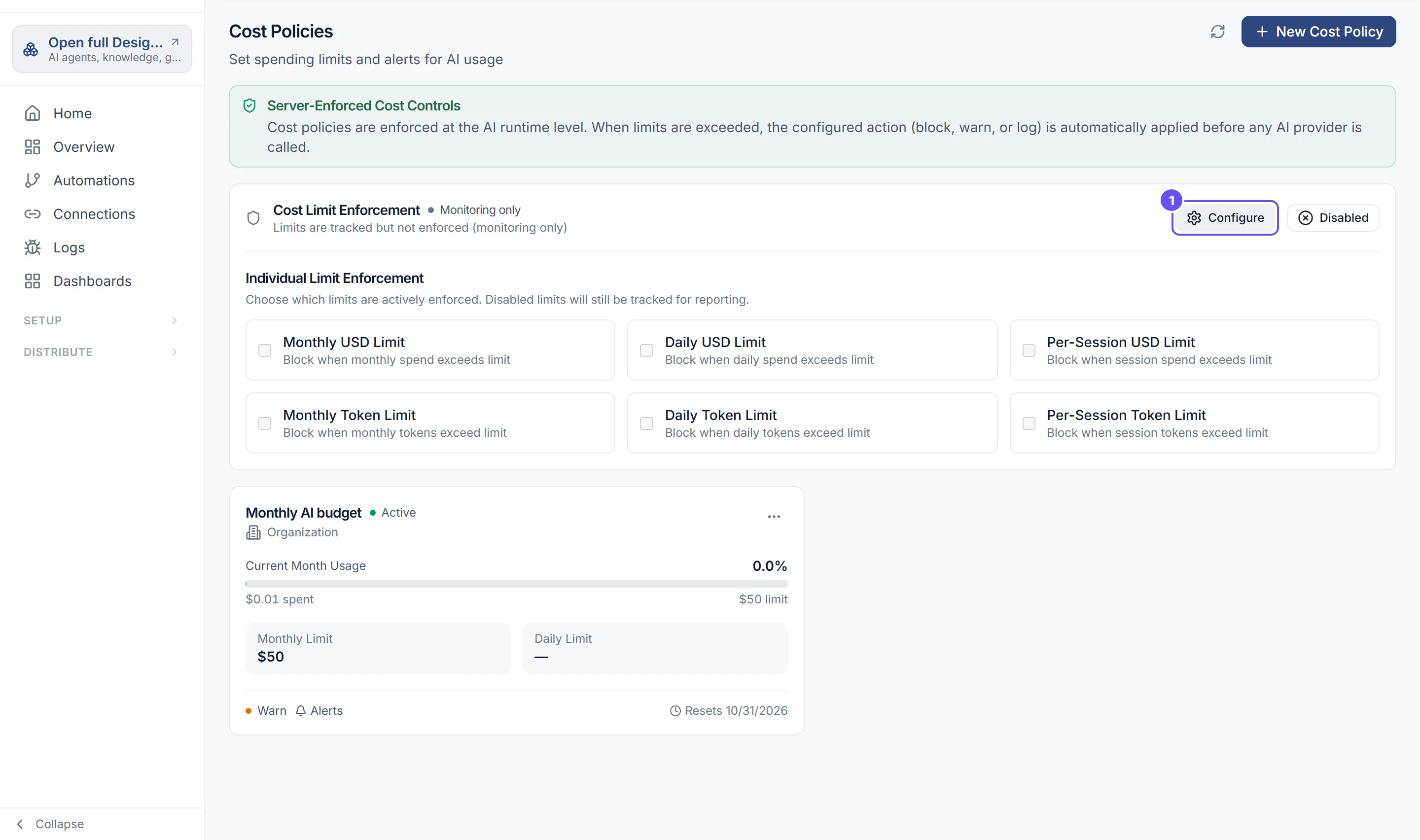Expand the DISTRIBUTE section
Screen dimensions: 1420x840
pyautogui.click(x=102, y=352)
